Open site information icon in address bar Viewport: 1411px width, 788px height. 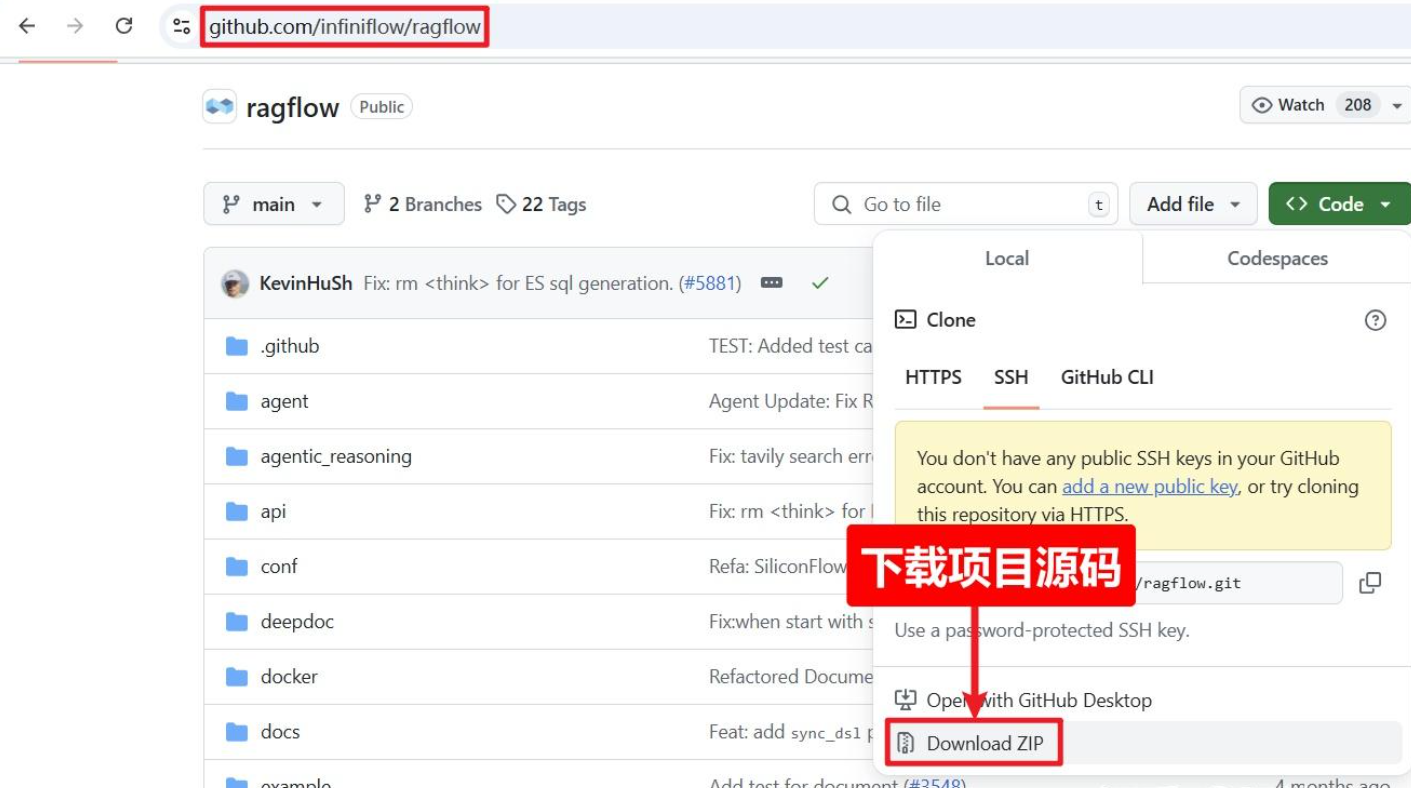tap(181, 26)
